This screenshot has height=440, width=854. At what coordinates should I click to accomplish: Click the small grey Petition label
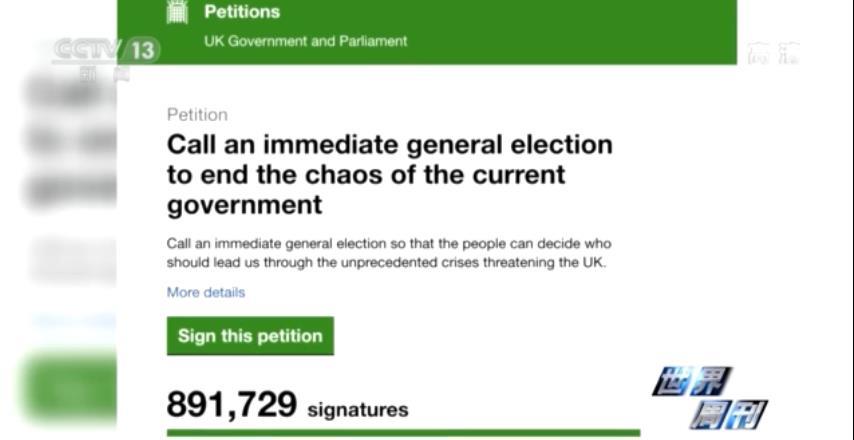(197, 115)
